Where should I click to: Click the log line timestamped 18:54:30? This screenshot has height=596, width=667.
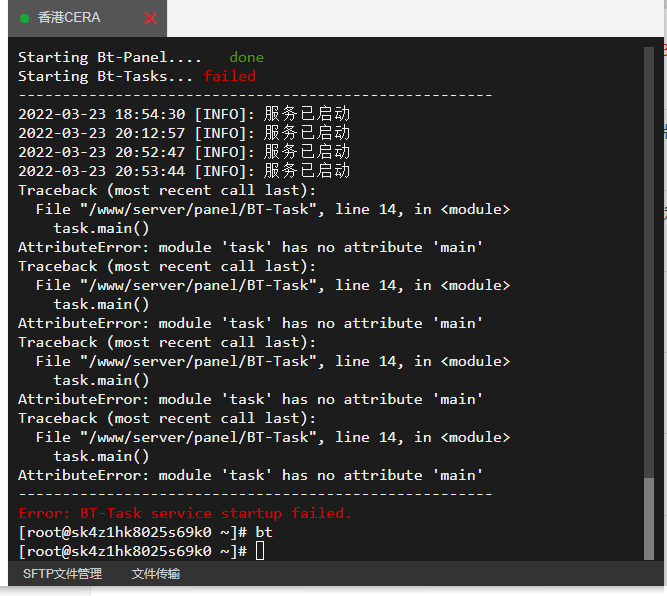pyautogui.click(x=184, y=114)
